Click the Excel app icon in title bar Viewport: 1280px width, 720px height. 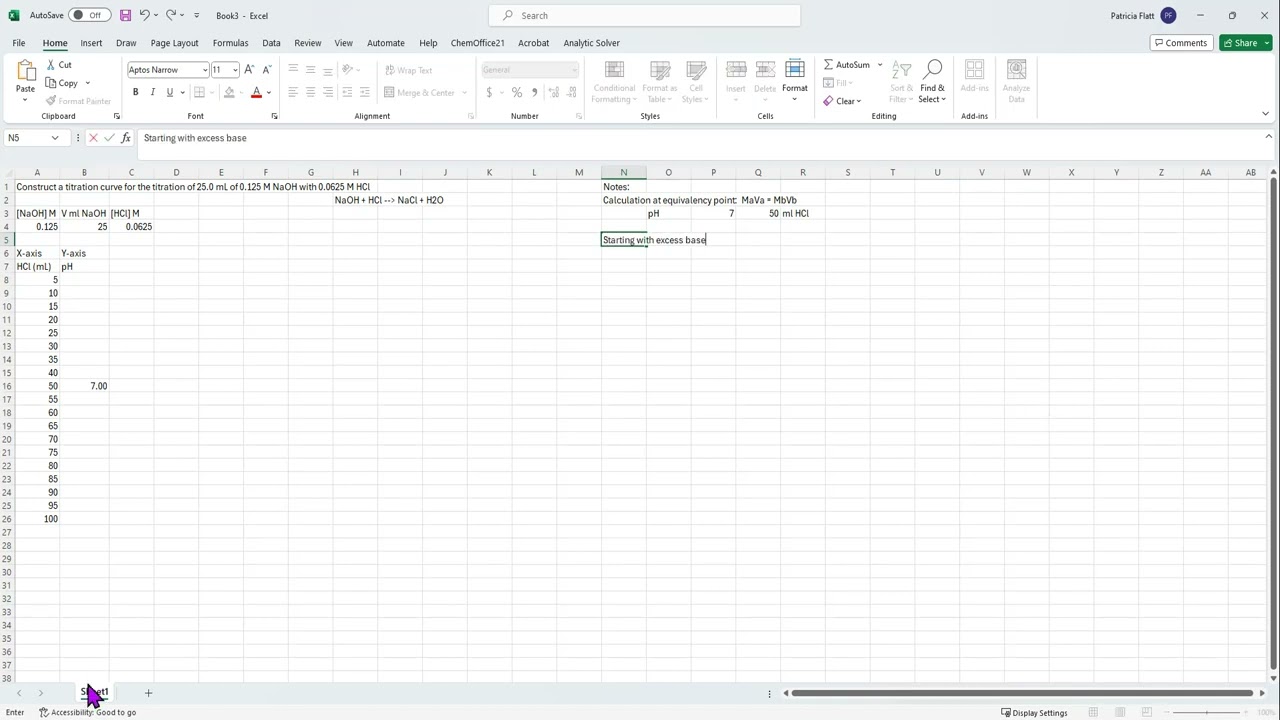point(14,15)
